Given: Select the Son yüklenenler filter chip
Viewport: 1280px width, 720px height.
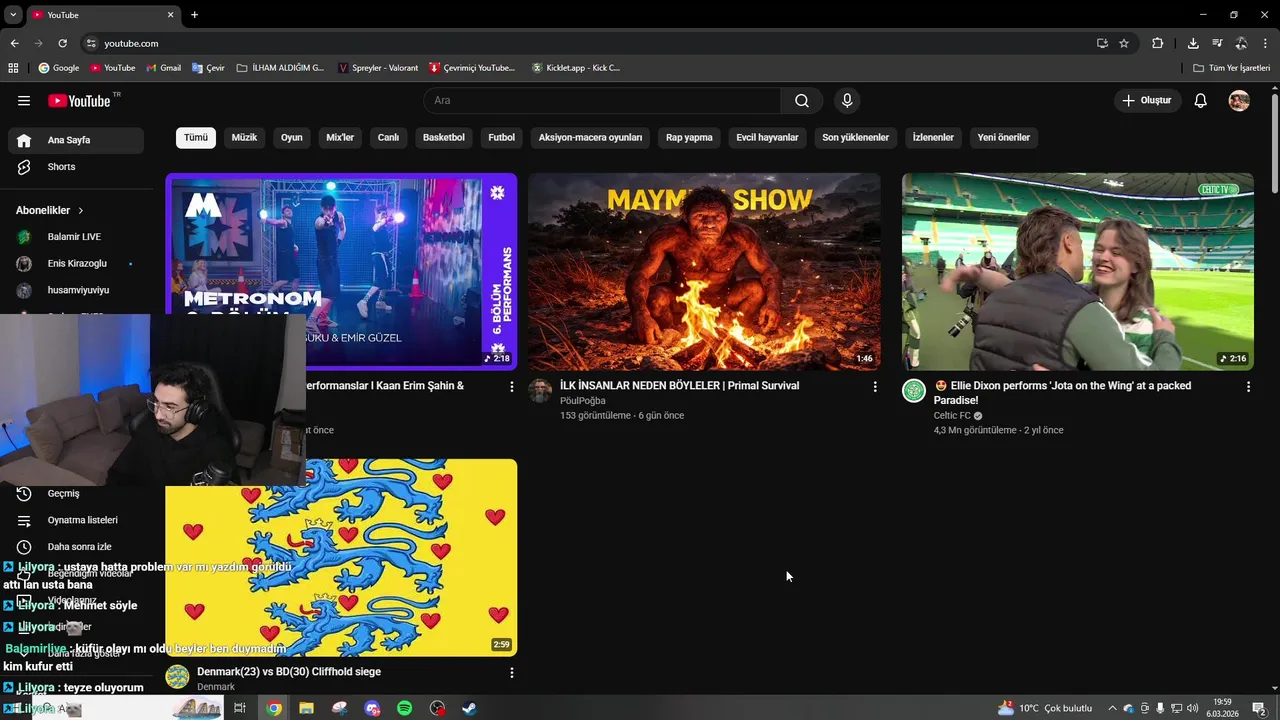Looking at the screenshot, I should (x=855, y=138).
